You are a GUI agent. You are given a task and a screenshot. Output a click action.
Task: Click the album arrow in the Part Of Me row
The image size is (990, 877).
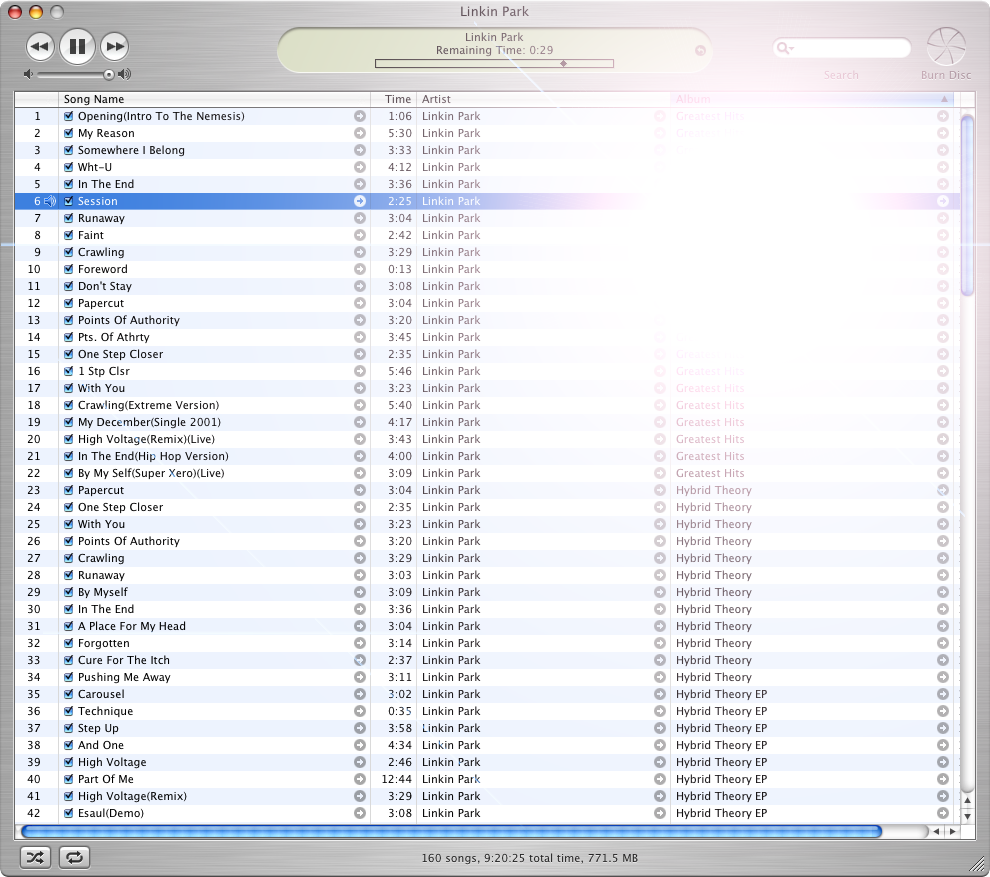pyautogui.click(x=943, y=780)
